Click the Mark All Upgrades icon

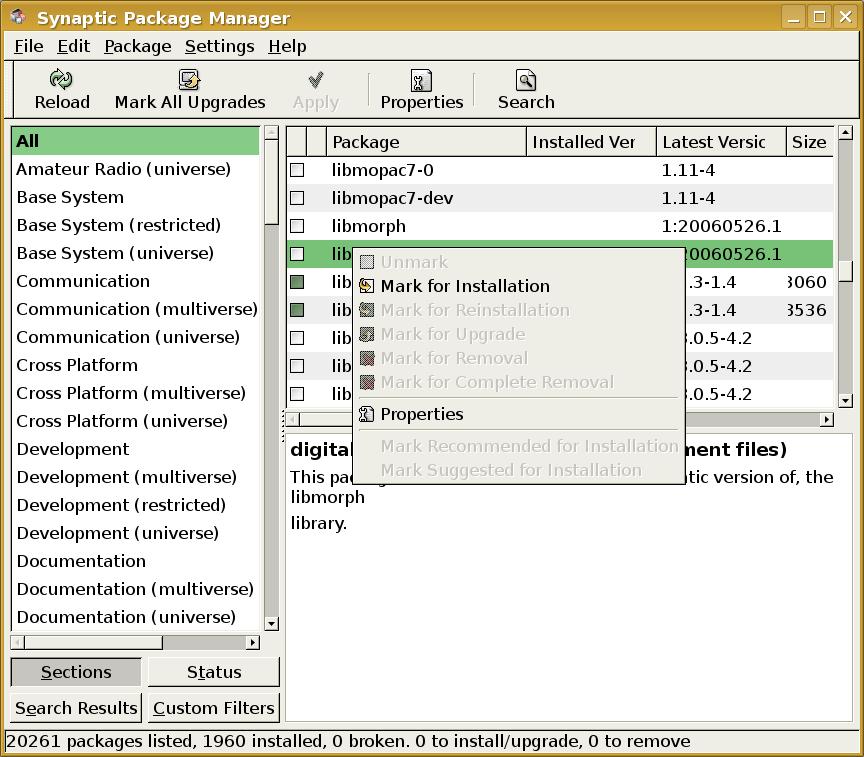click(x=190, y=80)
